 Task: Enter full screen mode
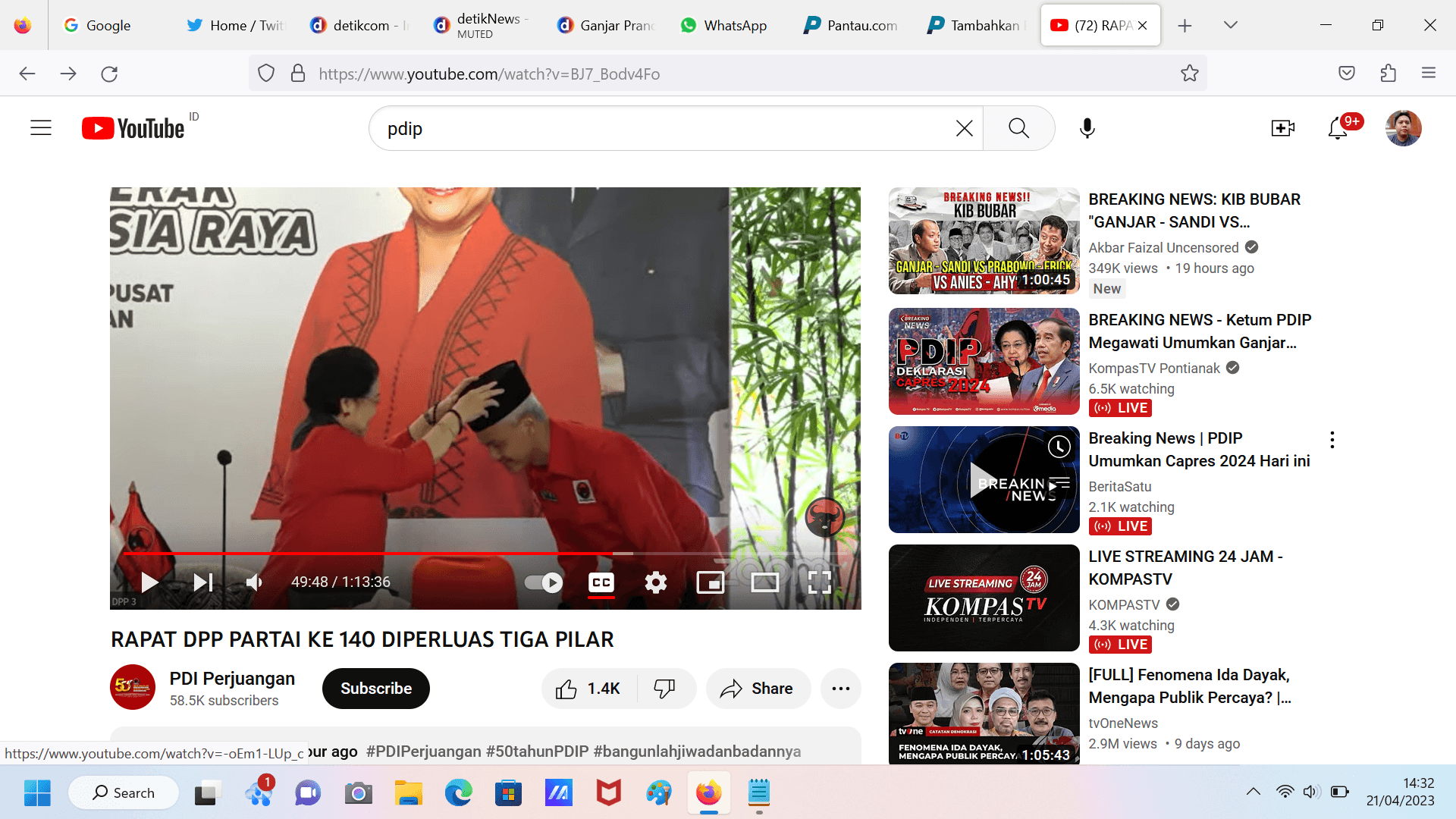[820, 582]
